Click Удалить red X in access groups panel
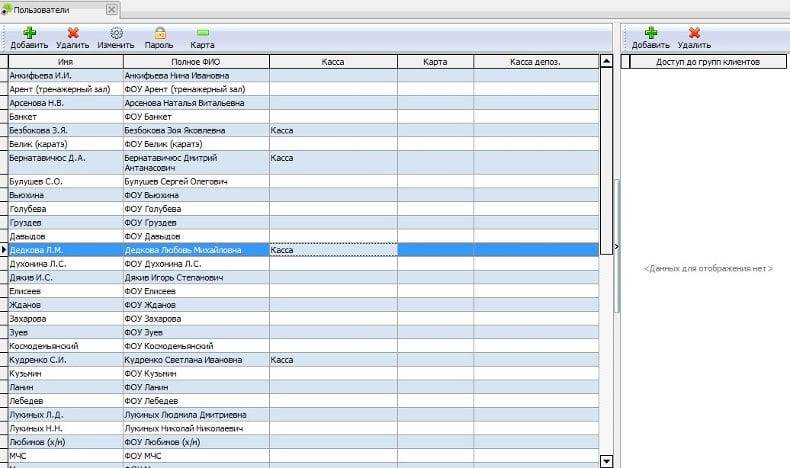The width and height of the screenshot is (790, 468). pos(694,33)
